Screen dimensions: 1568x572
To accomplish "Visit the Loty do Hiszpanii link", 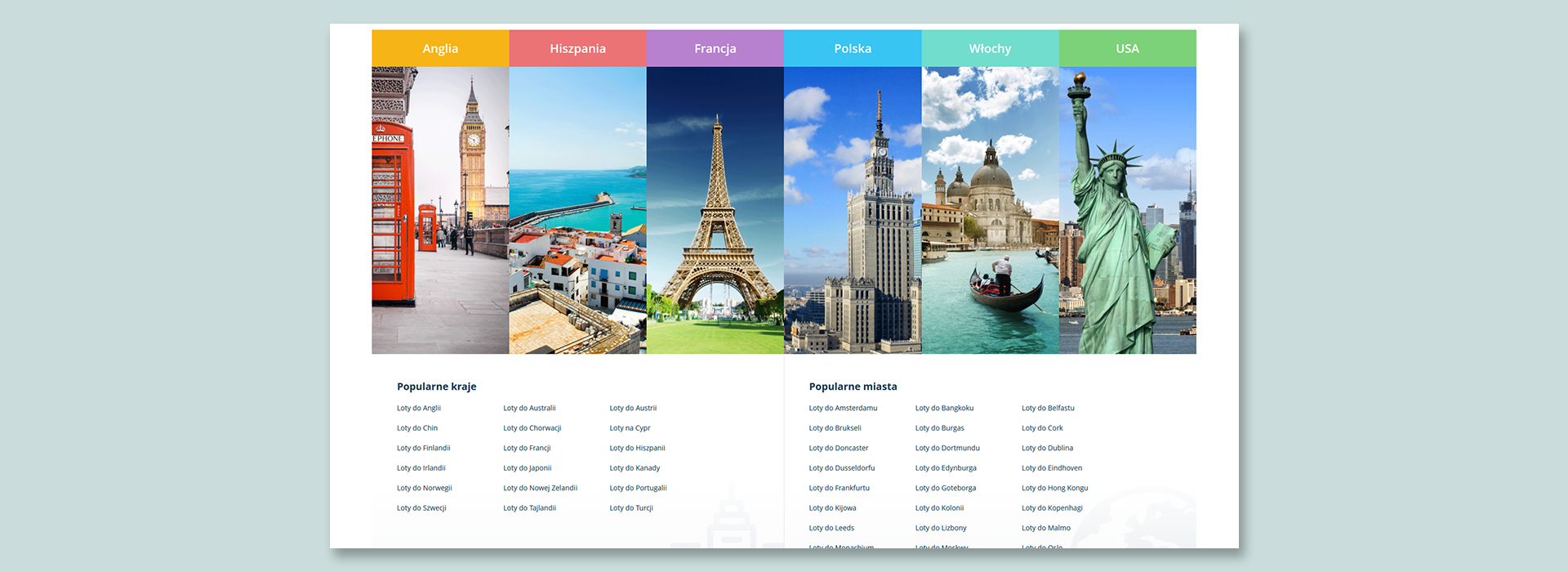I will [x=638, y=448].
